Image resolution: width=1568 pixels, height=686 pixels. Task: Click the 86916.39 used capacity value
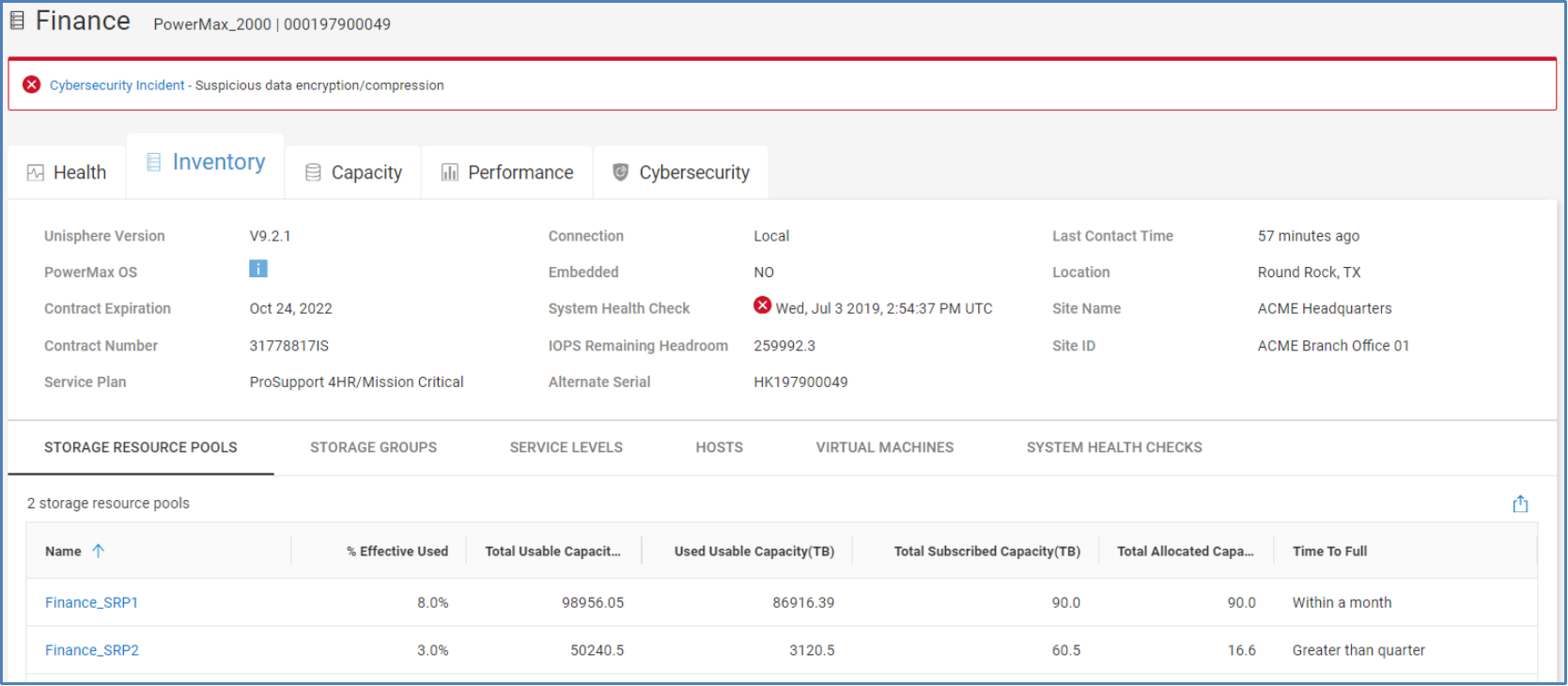tap(803, 603)
